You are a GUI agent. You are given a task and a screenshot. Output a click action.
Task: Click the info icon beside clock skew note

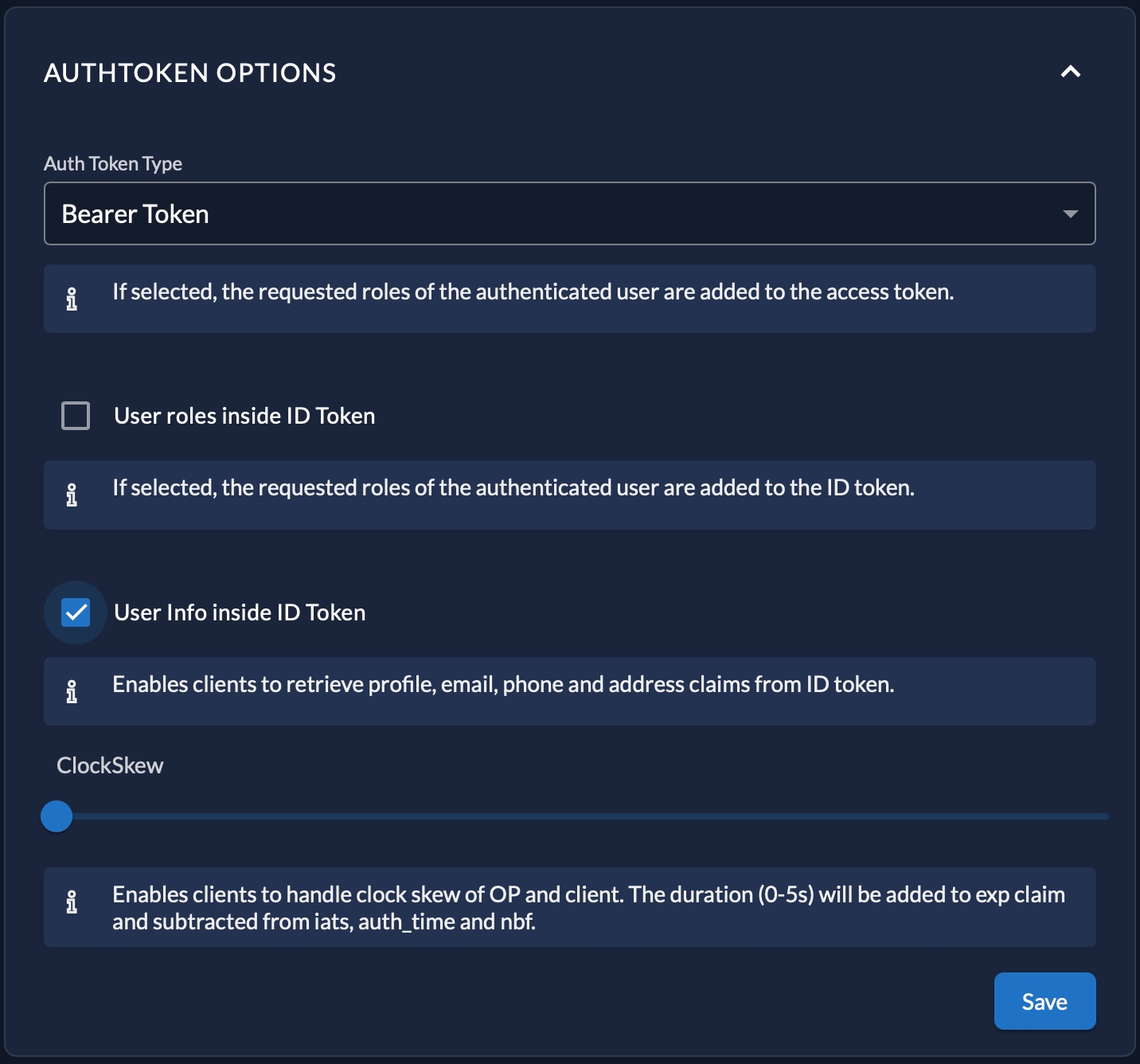tap(72, 902)
